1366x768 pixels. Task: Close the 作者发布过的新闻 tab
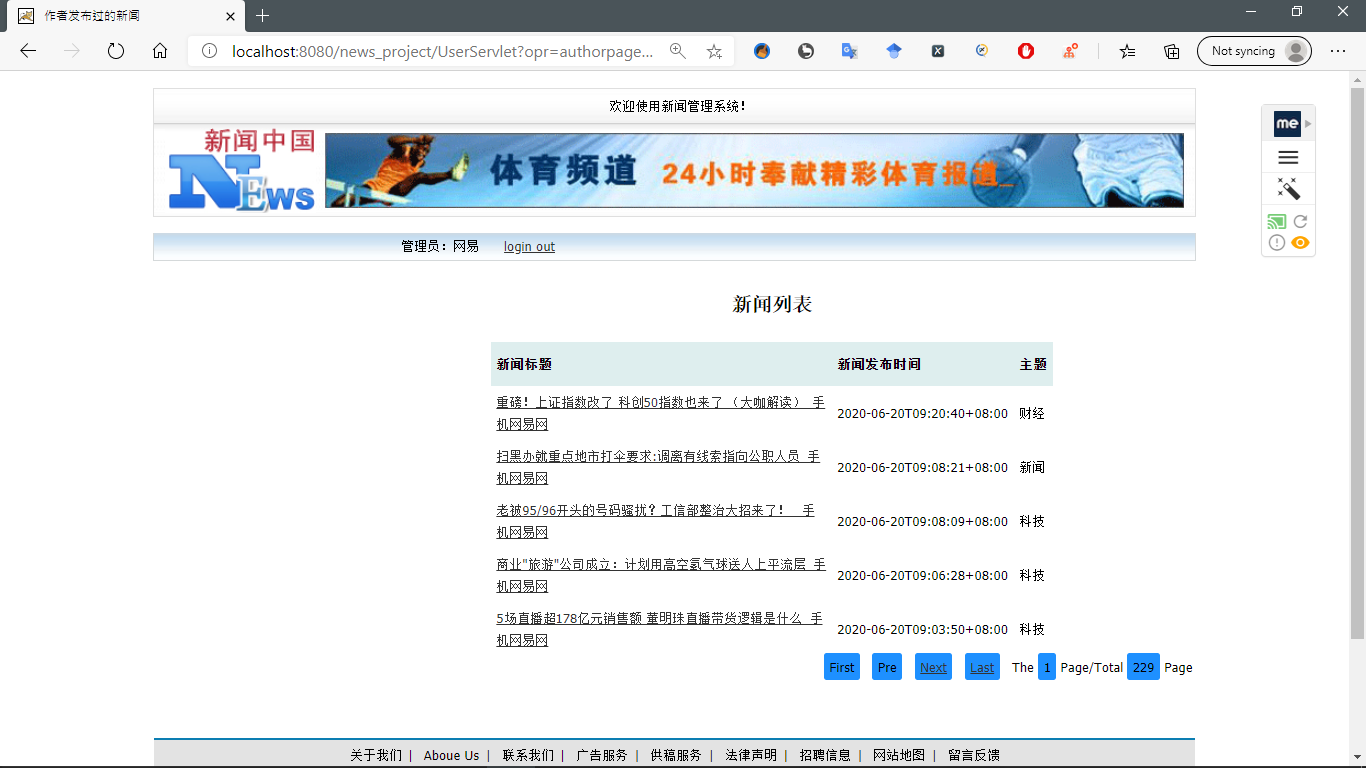230,16
